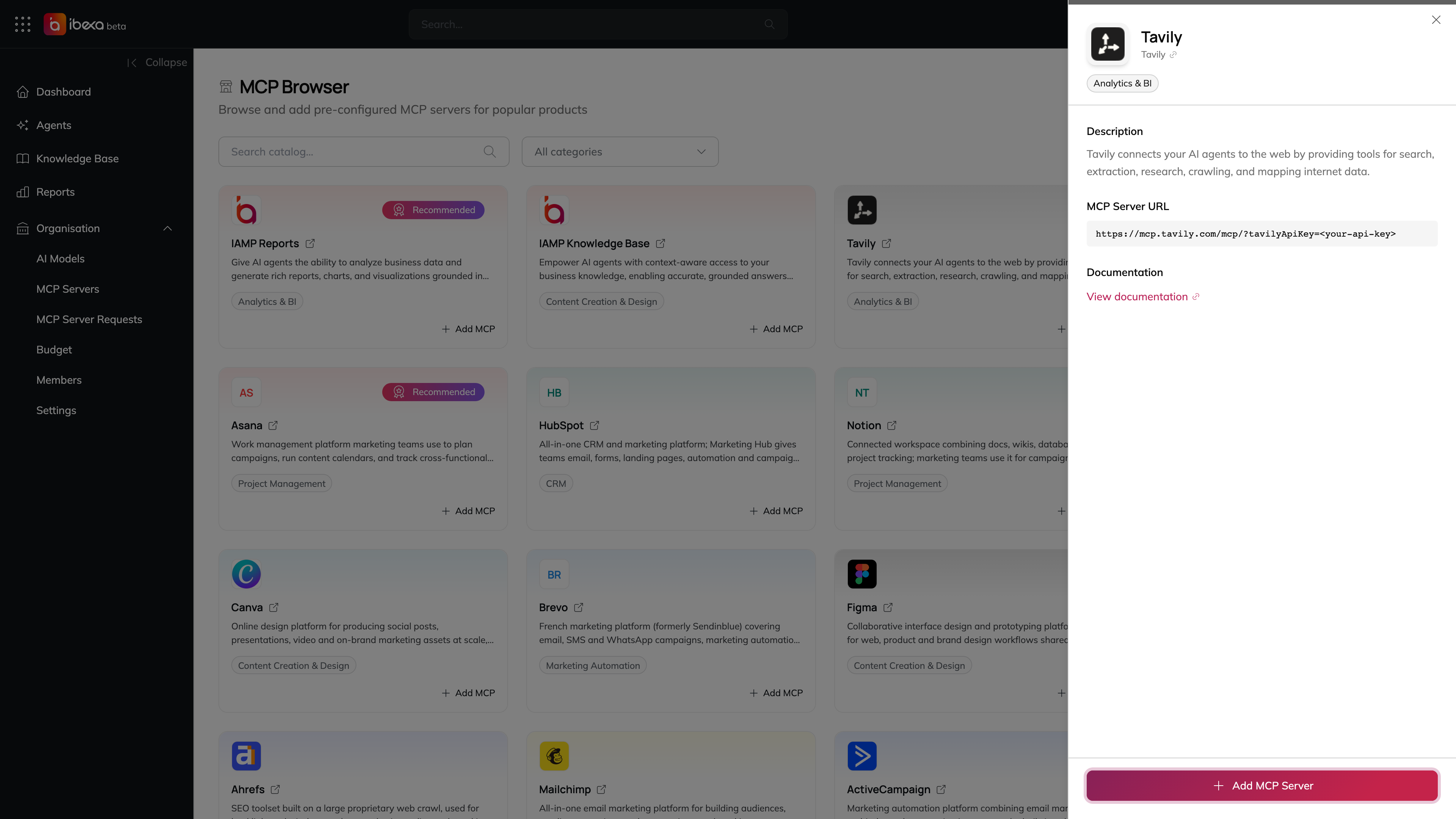This screenshot has width=1456, height=819.
Task: Open the app grid launcher icon
Action: [x=23, y=24]
